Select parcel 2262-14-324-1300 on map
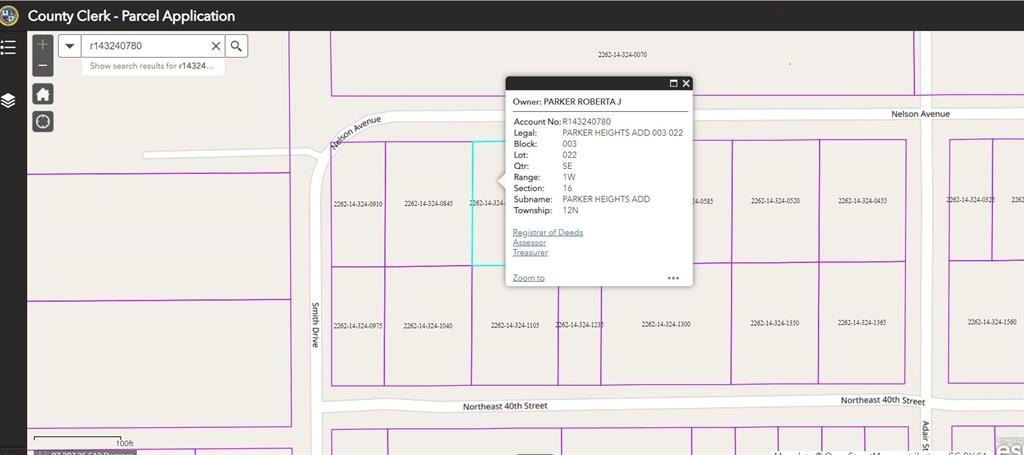This screenshot has width=1024, height=455. pyautogui.click(x=665, y=340)
